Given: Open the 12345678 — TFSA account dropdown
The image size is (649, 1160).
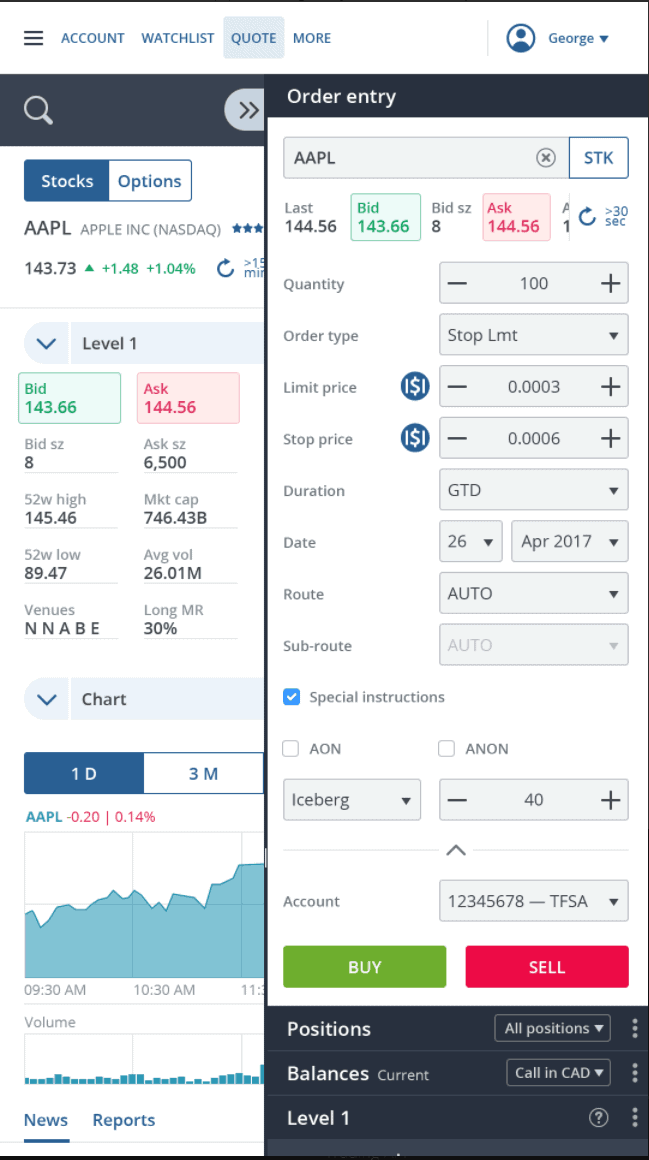Looking at the screenshot, I should click(x=533, y=900).
